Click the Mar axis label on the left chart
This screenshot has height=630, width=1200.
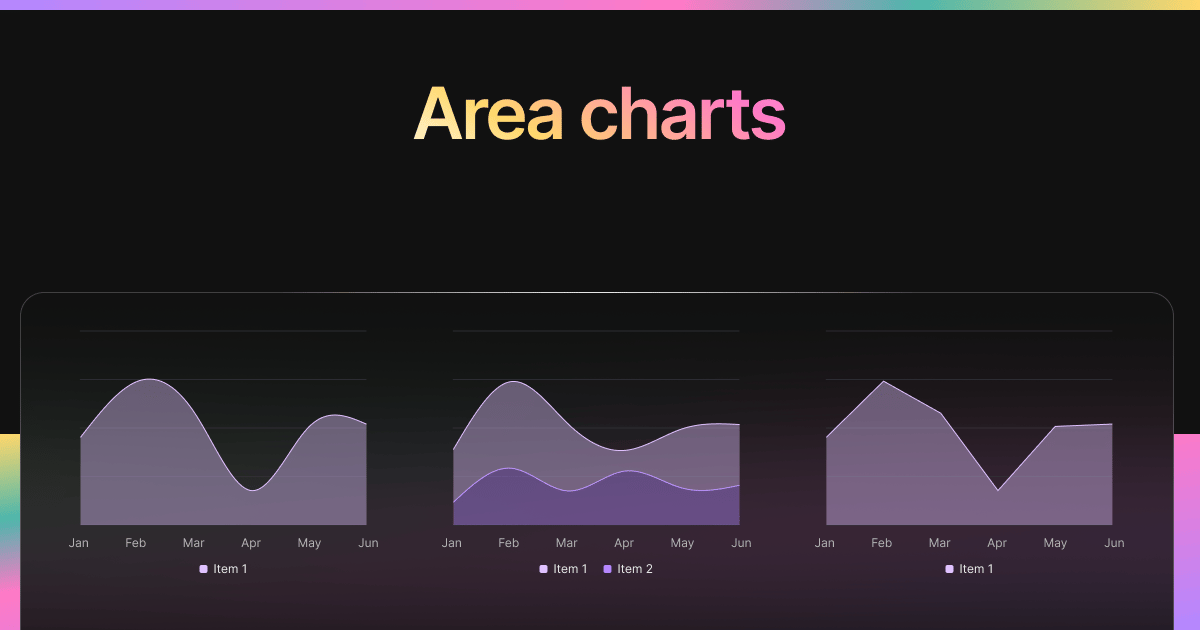[x=193, y=543]
